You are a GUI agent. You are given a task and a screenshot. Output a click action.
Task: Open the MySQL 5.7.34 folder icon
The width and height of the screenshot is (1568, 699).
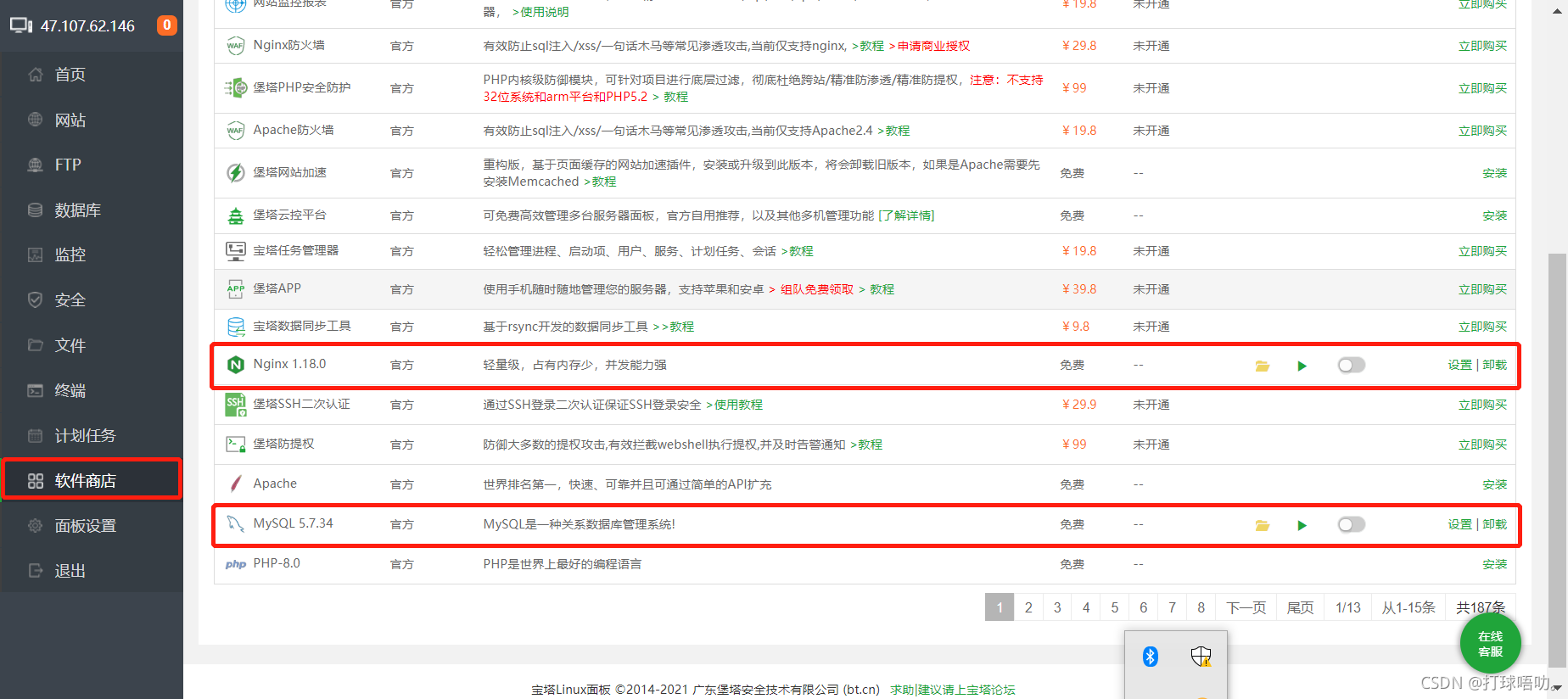pyautogui.click(x=1262, y=525)
